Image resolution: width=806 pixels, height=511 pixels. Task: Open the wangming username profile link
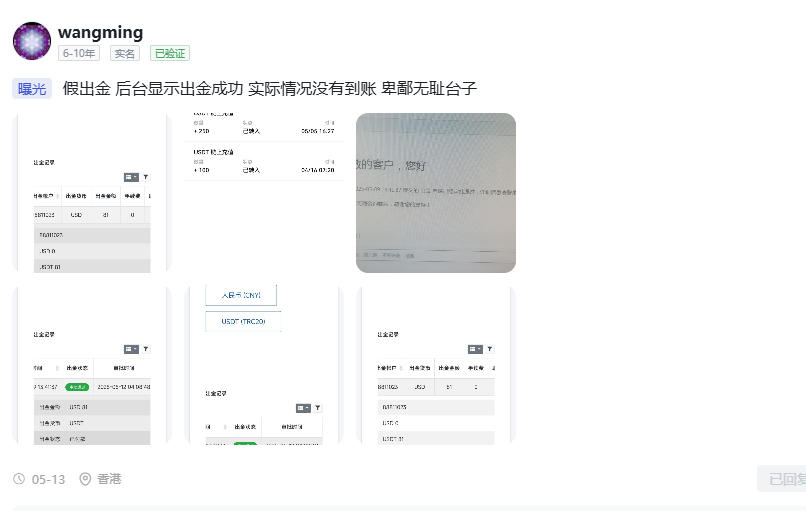(100, 33)
